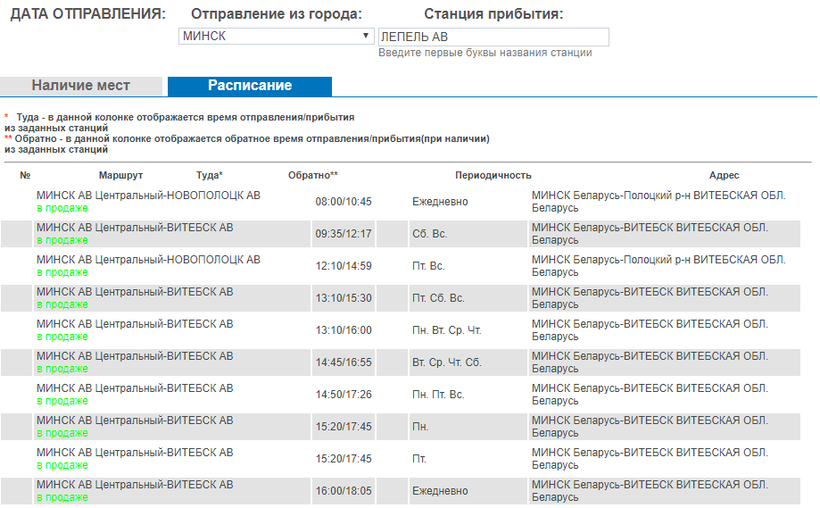Click the Адрес column header
This screenshot has height=508, width=820.
[724, 175]
